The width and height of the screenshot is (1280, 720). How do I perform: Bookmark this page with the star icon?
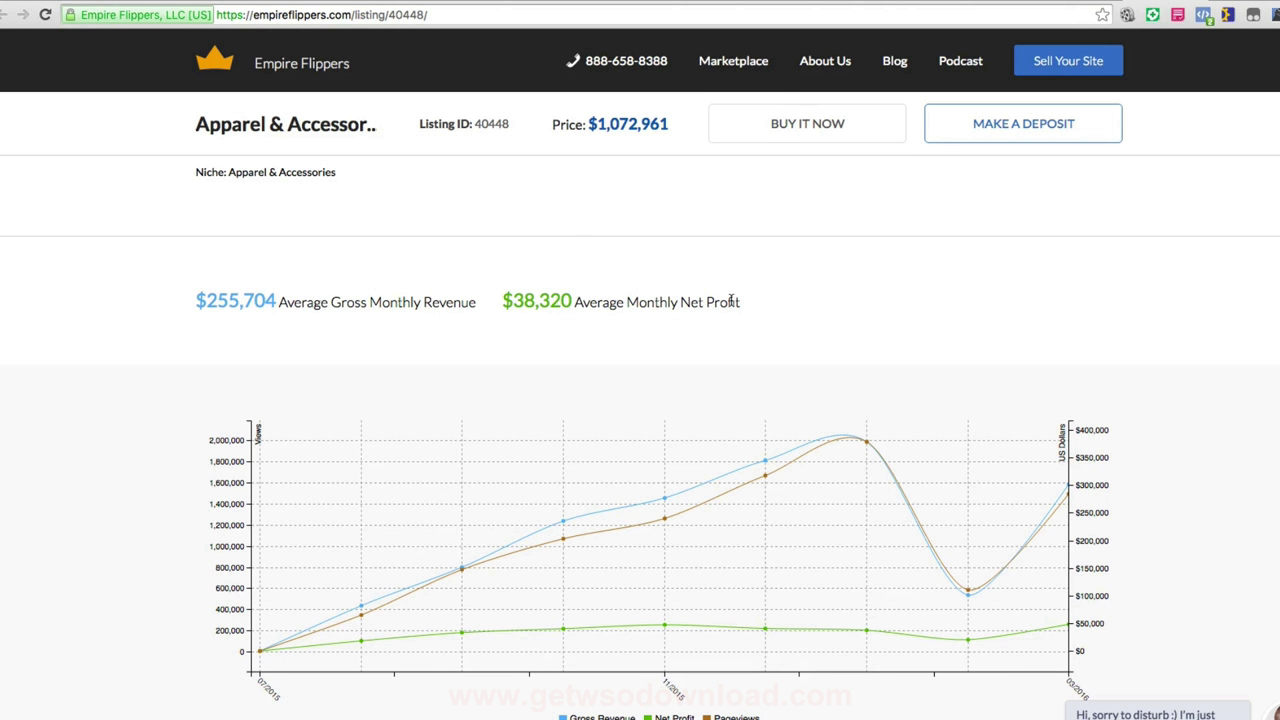click(x=1102, y=15)
